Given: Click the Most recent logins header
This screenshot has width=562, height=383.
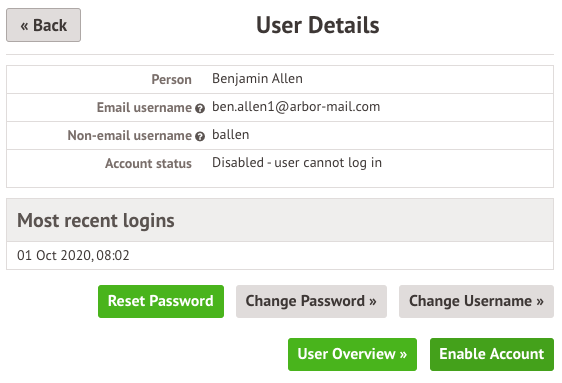Looking at the screenshot, I should click(96, 220).
